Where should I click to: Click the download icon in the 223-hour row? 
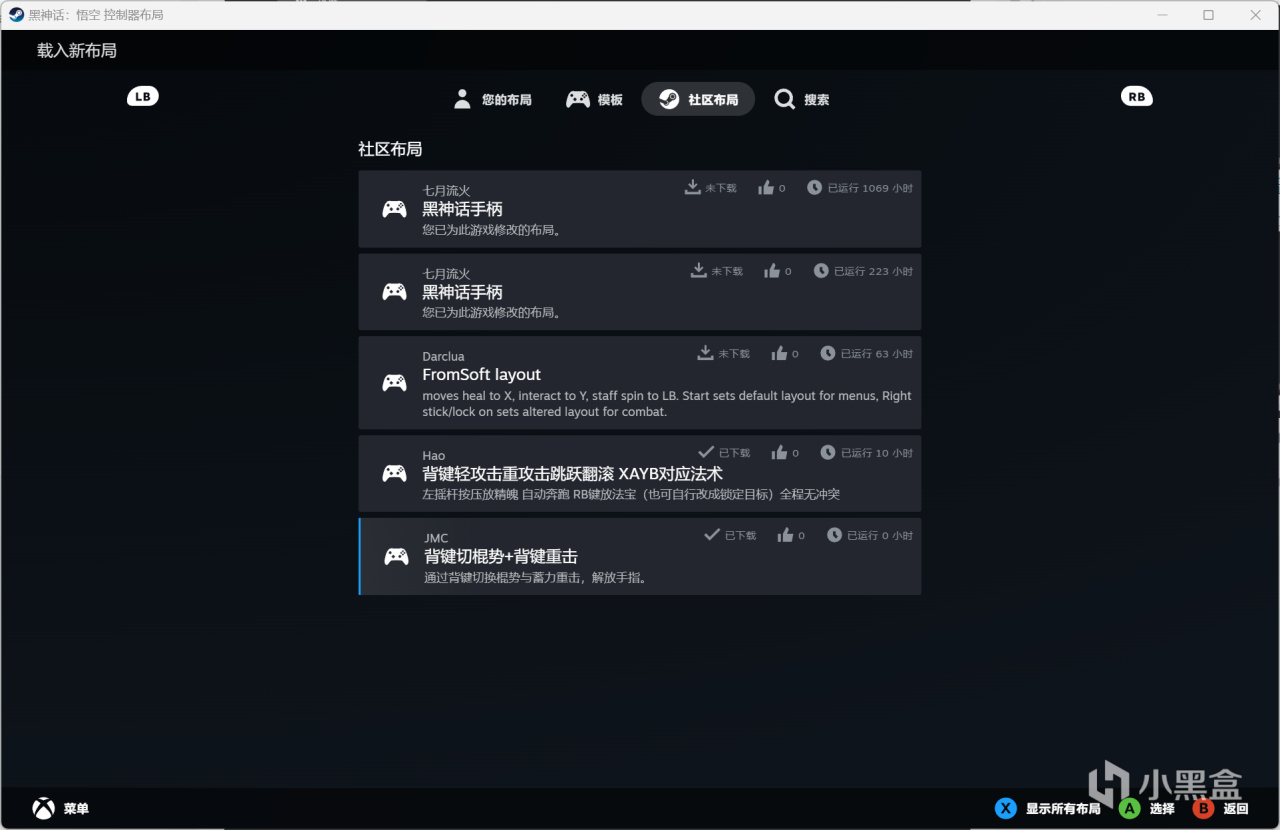pos(698,270)
